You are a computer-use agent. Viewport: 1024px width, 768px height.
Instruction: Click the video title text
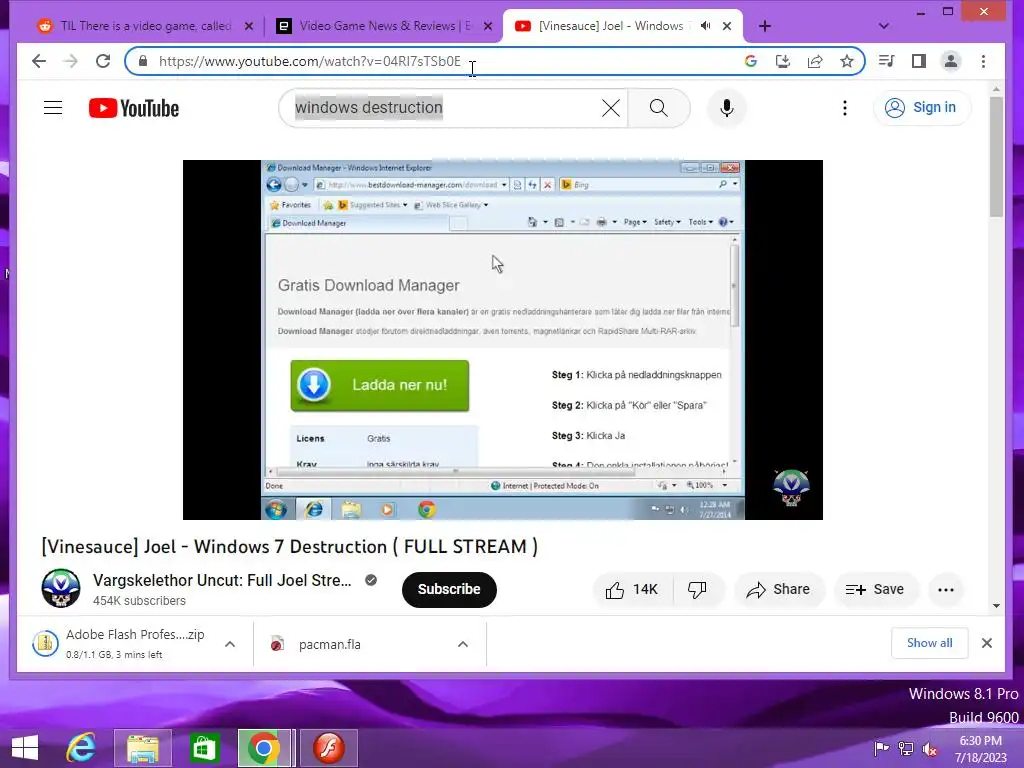[x=289, y=547]
